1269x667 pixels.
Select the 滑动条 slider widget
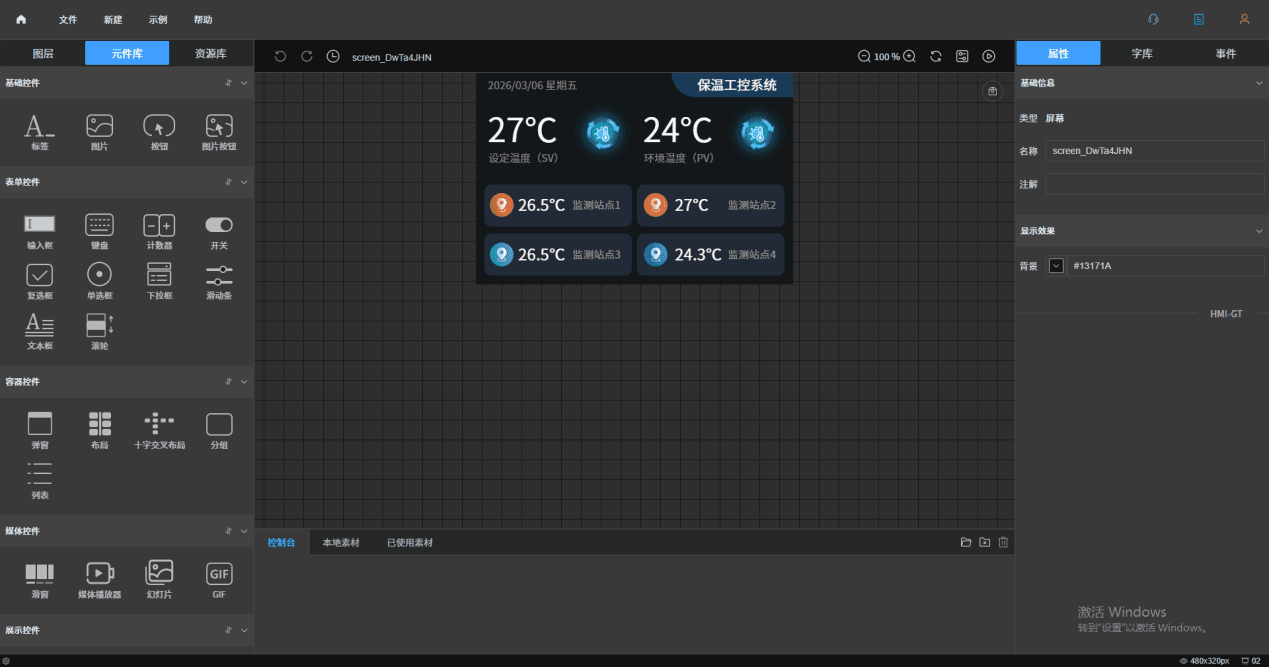click(219, 281)
